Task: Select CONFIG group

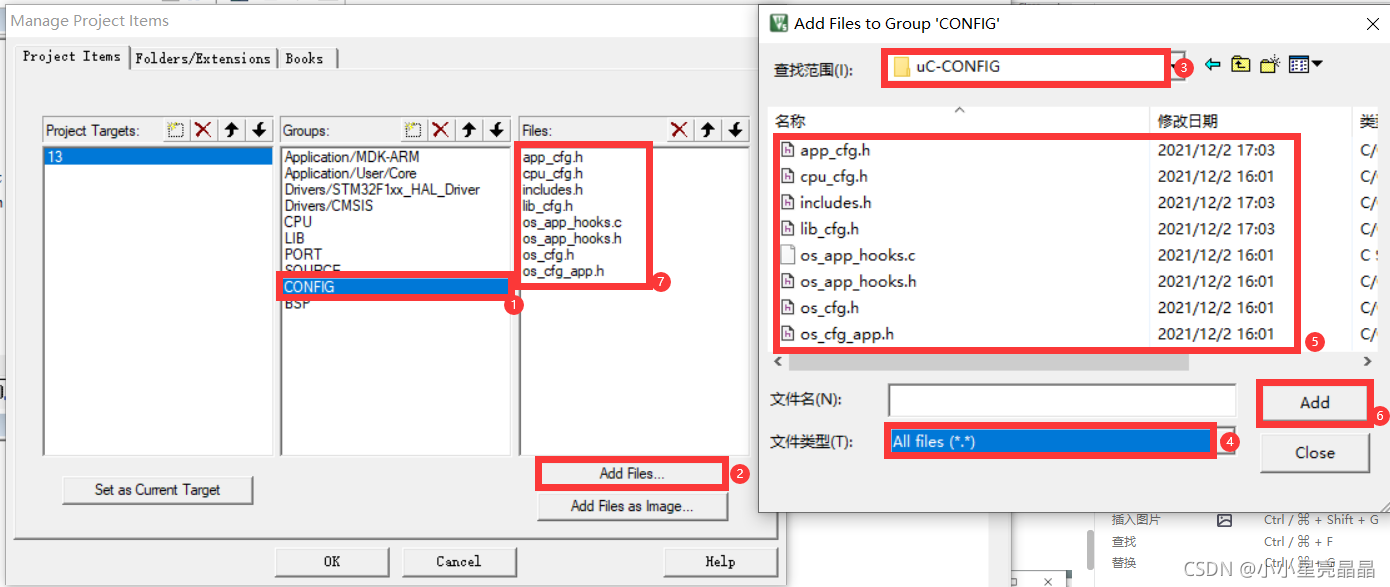Action: point(395,287)
